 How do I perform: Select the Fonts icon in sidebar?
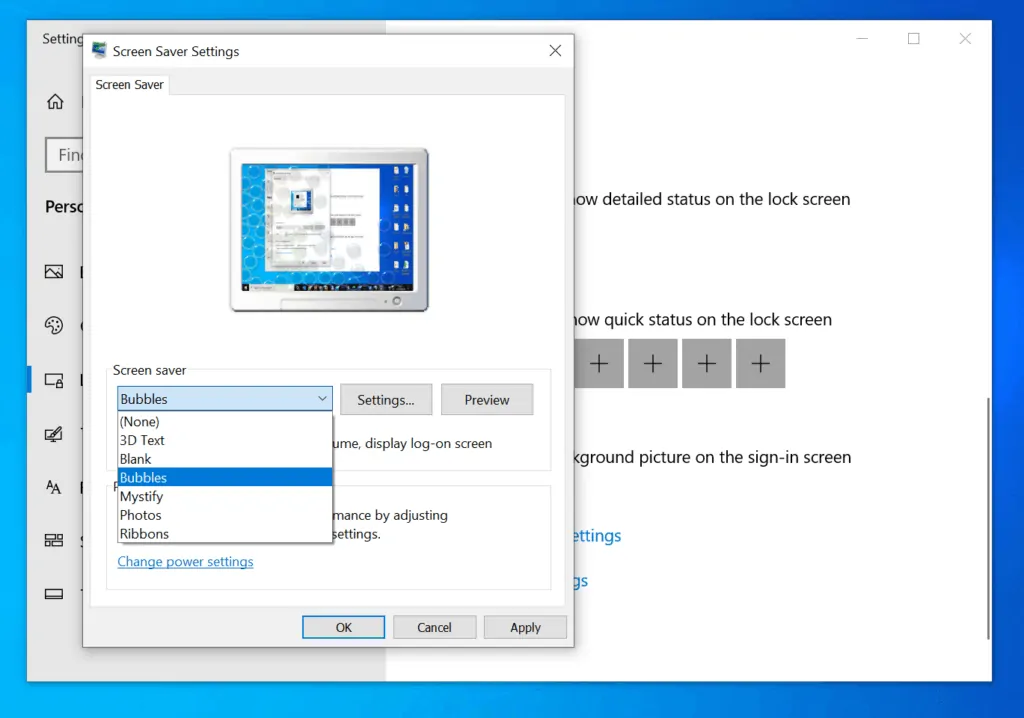tap(54, 487)
